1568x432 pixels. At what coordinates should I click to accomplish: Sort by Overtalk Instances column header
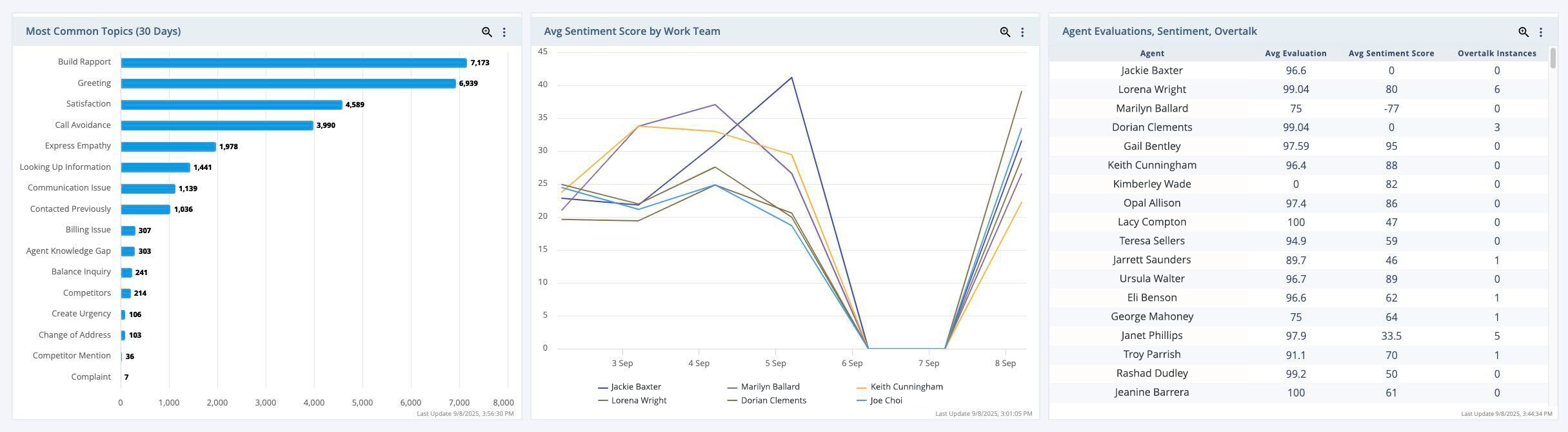[1496, 54]
